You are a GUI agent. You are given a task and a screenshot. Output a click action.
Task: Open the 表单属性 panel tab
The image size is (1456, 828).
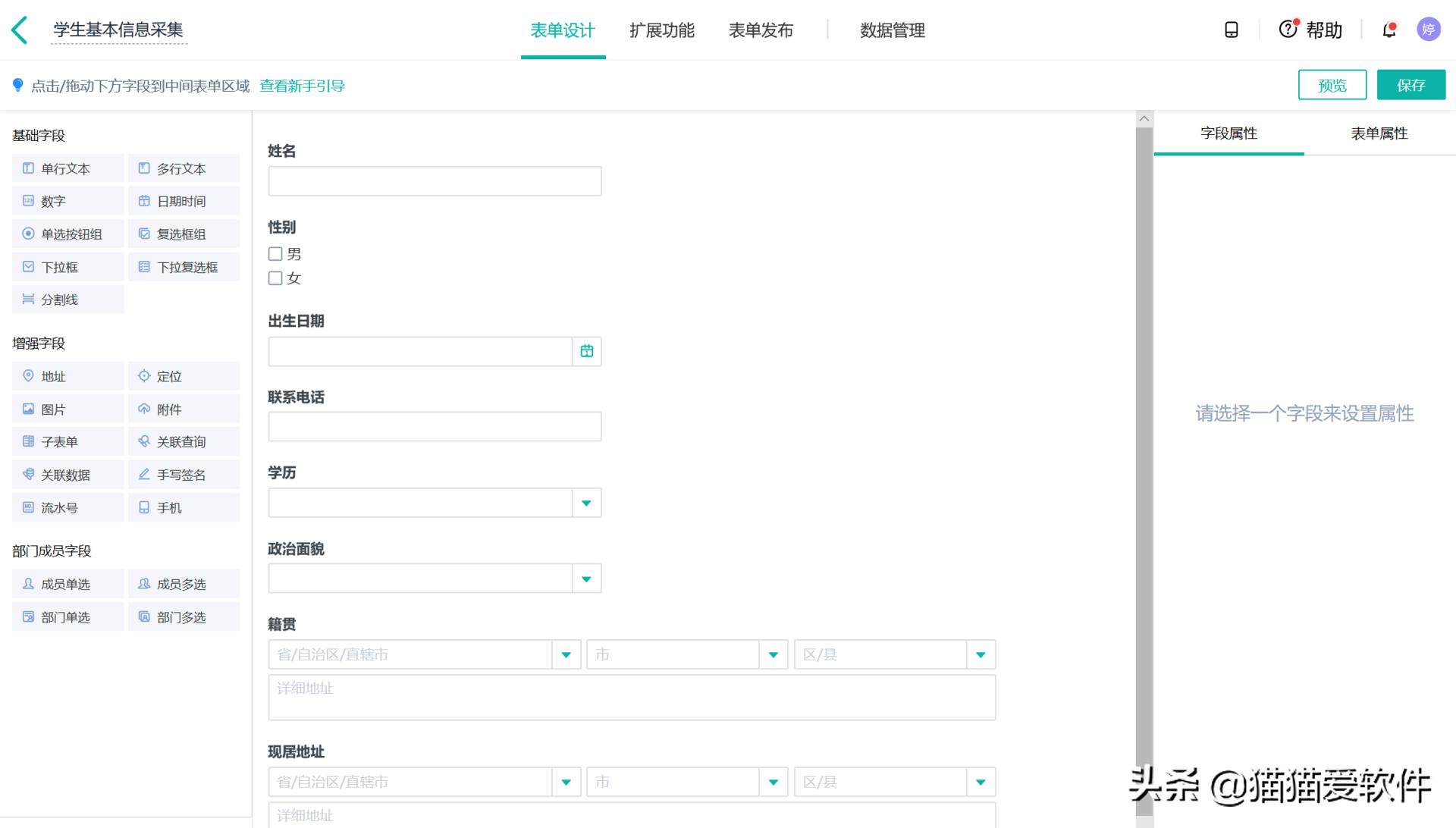1379,133
